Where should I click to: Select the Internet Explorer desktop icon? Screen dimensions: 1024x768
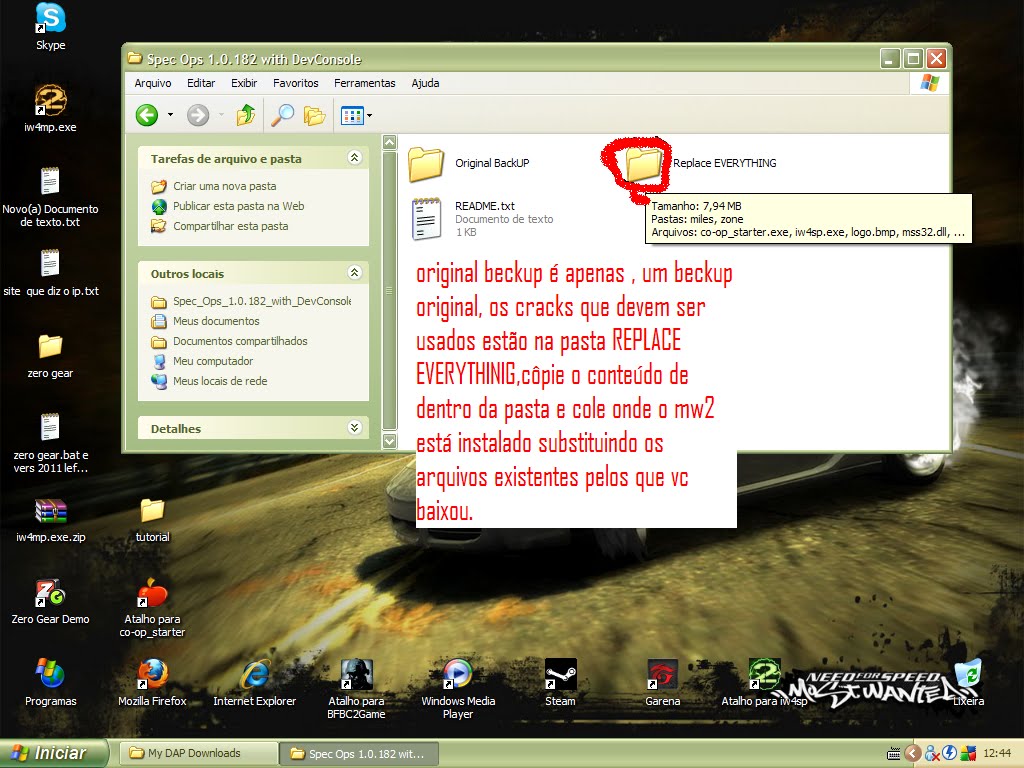(254, 683)
